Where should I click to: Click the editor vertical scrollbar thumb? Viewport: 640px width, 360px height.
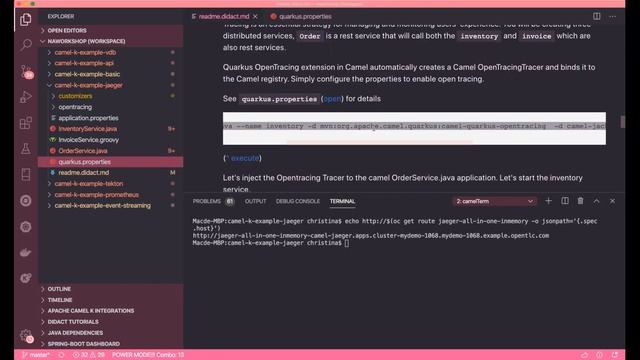click(622, 122)
